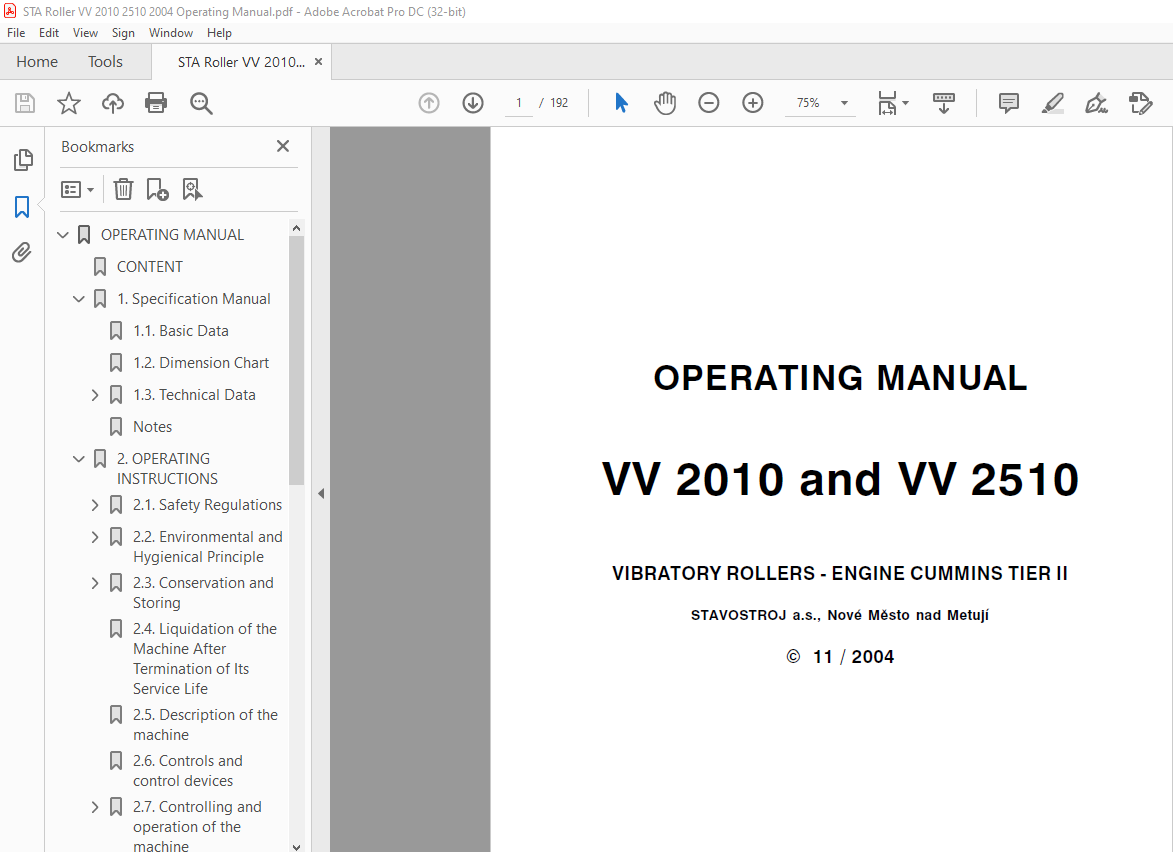Open the Window menu

(171, 33)
